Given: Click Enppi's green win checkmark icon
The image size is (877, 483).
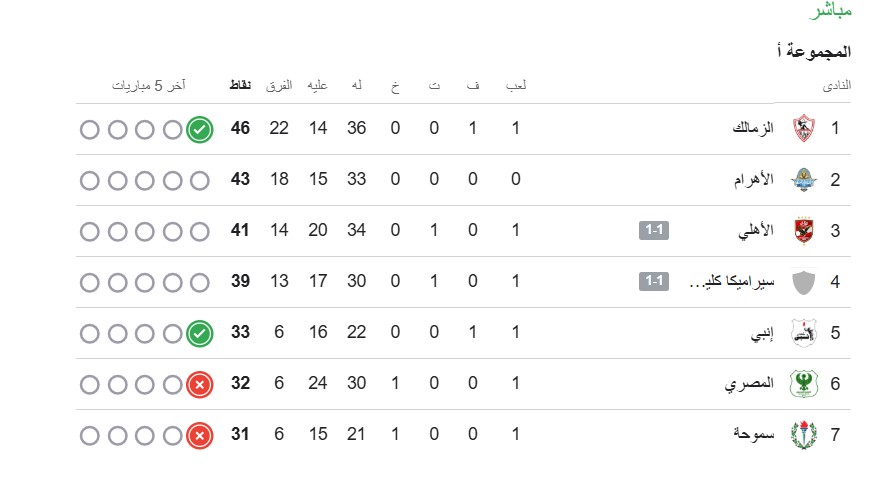Looking at the screenshot, I should (200, 333).
